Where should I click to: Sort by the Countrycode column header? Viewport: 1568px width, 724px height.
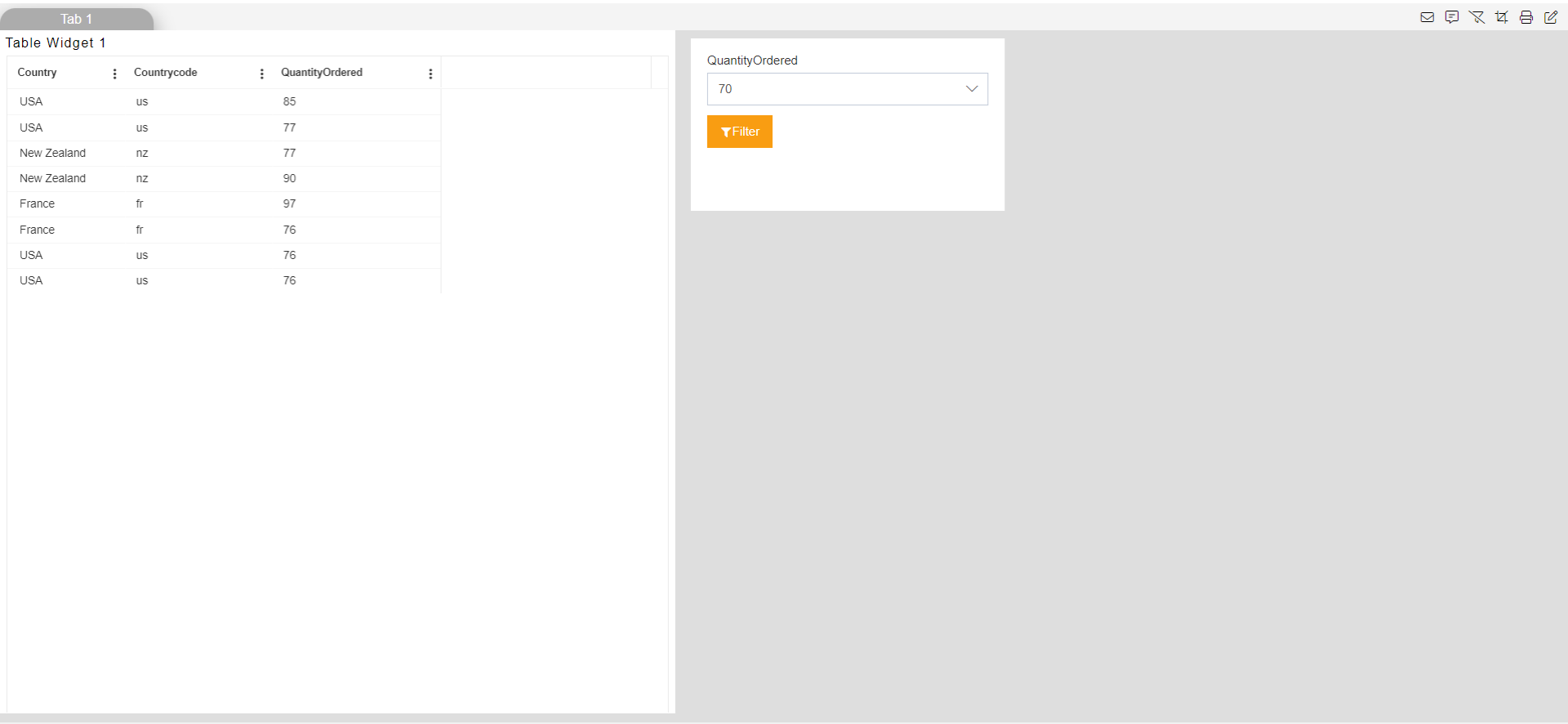166,73
